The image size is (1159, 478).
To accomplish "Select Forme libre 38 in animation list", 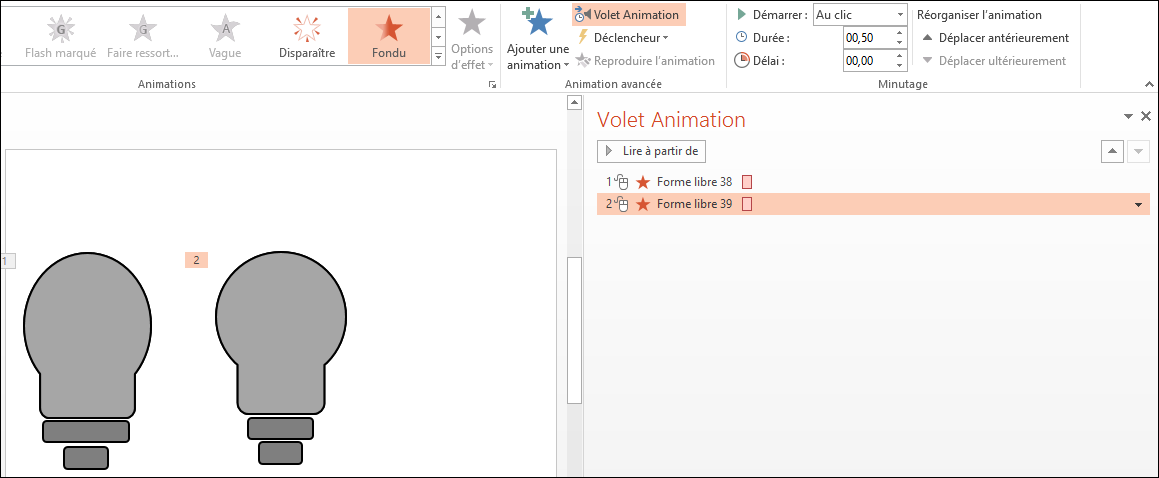I will coord(694,182).
